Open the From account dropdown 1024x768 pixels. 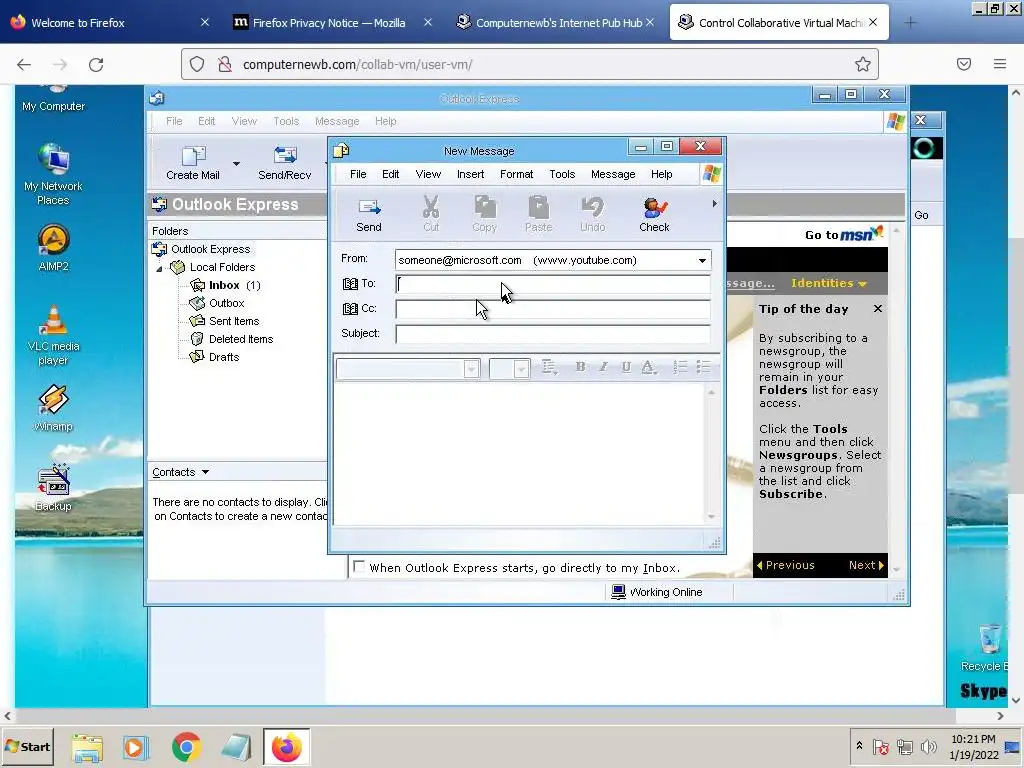(703, 261)
